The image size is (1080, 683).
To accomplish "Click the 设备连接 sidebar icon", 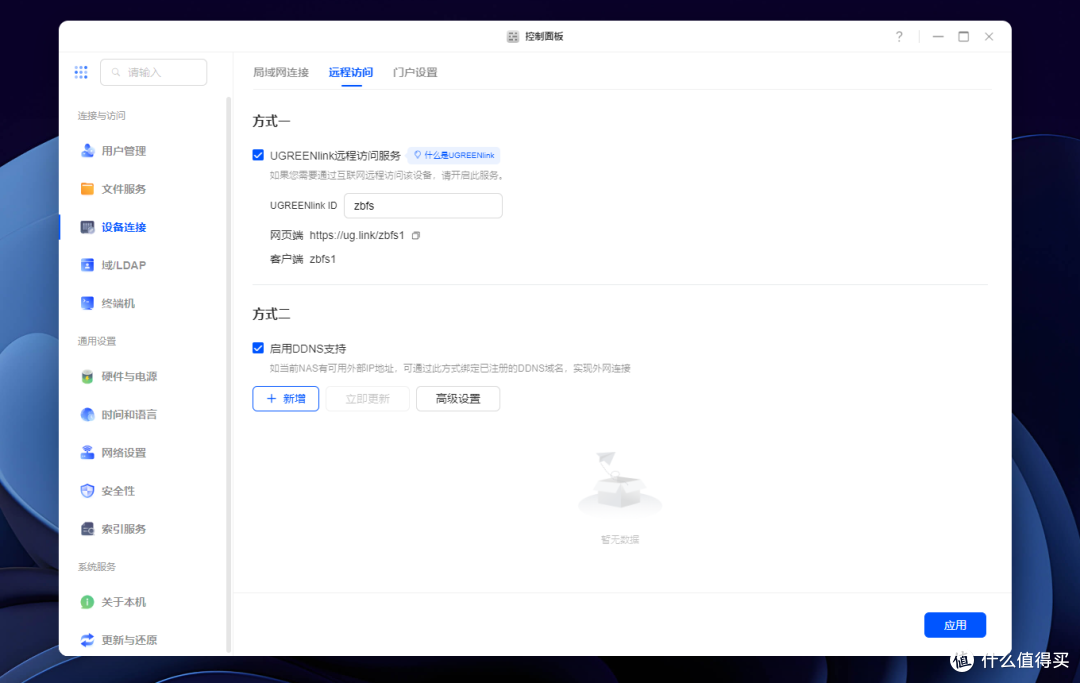I will tap(87, 227).
